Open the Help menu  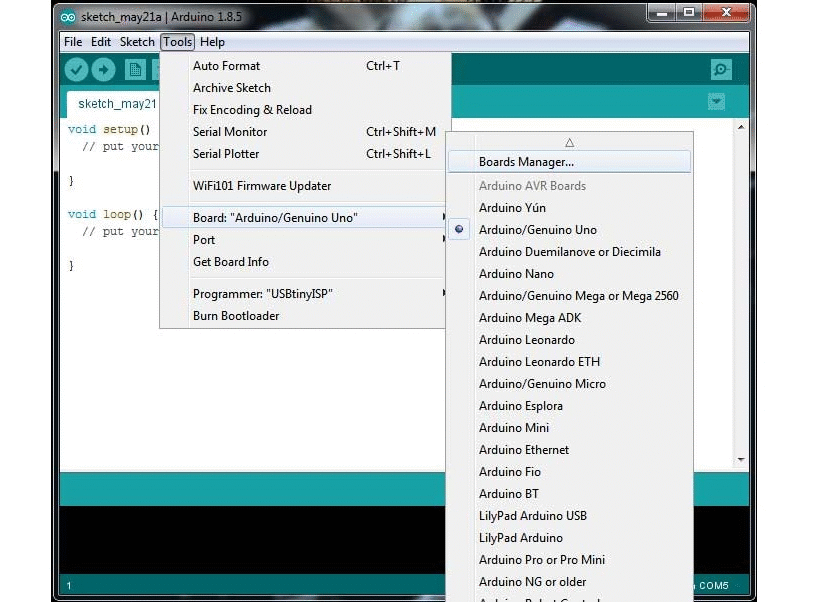tap(212, 42)
